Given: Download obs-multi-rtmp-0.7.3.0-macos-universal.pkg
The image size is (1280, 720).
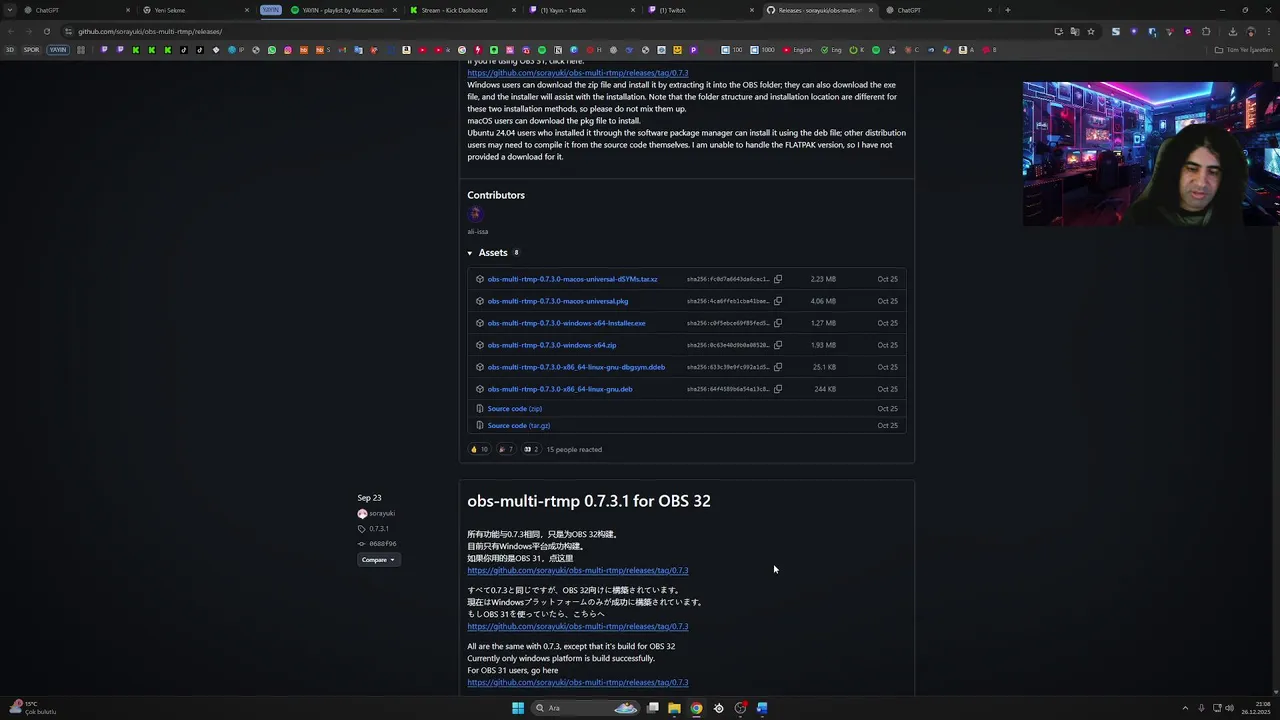Looking at the screenshot, I should tap(558, 301).
